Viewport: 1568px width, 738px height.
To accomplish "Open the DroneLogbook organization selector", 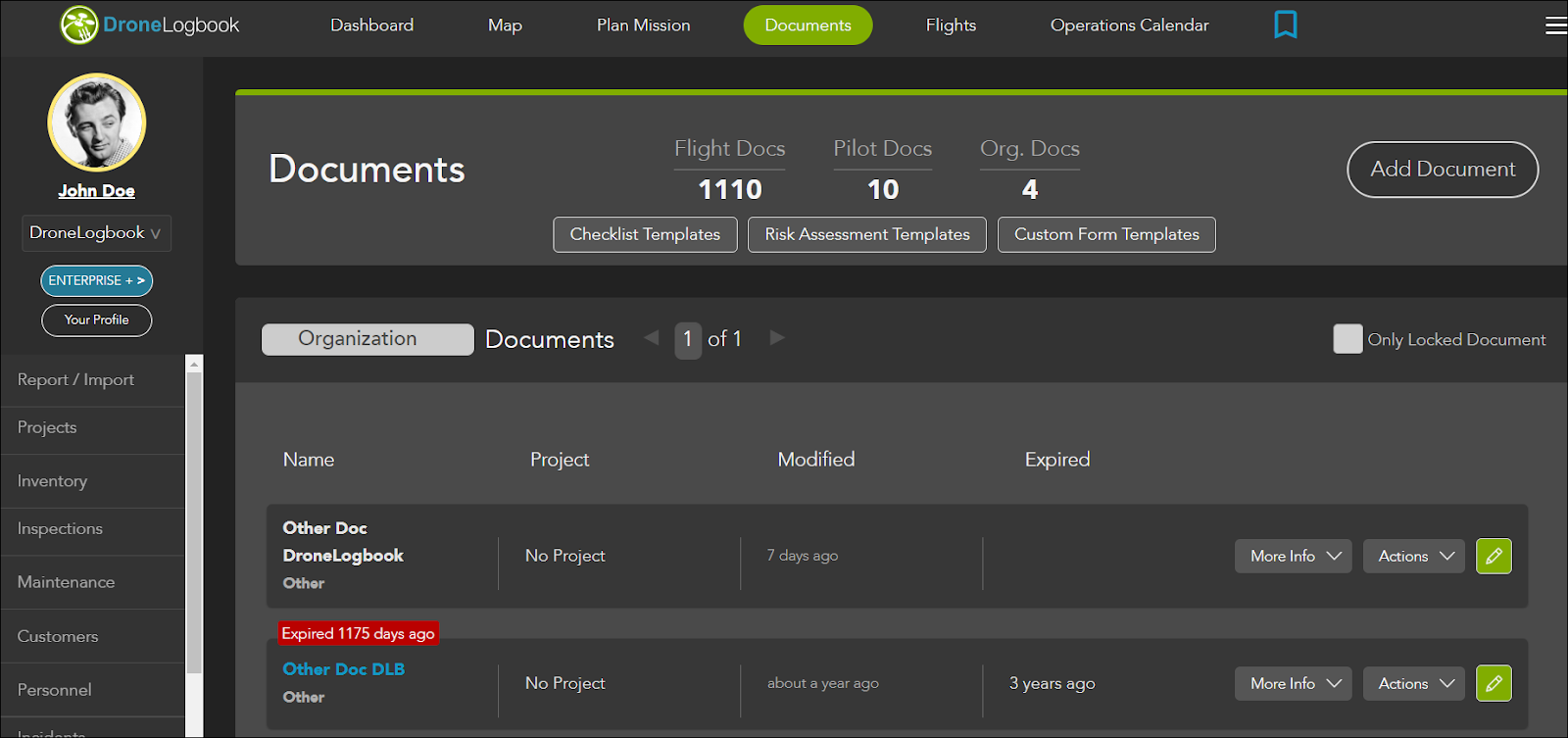I will point(96,233).
